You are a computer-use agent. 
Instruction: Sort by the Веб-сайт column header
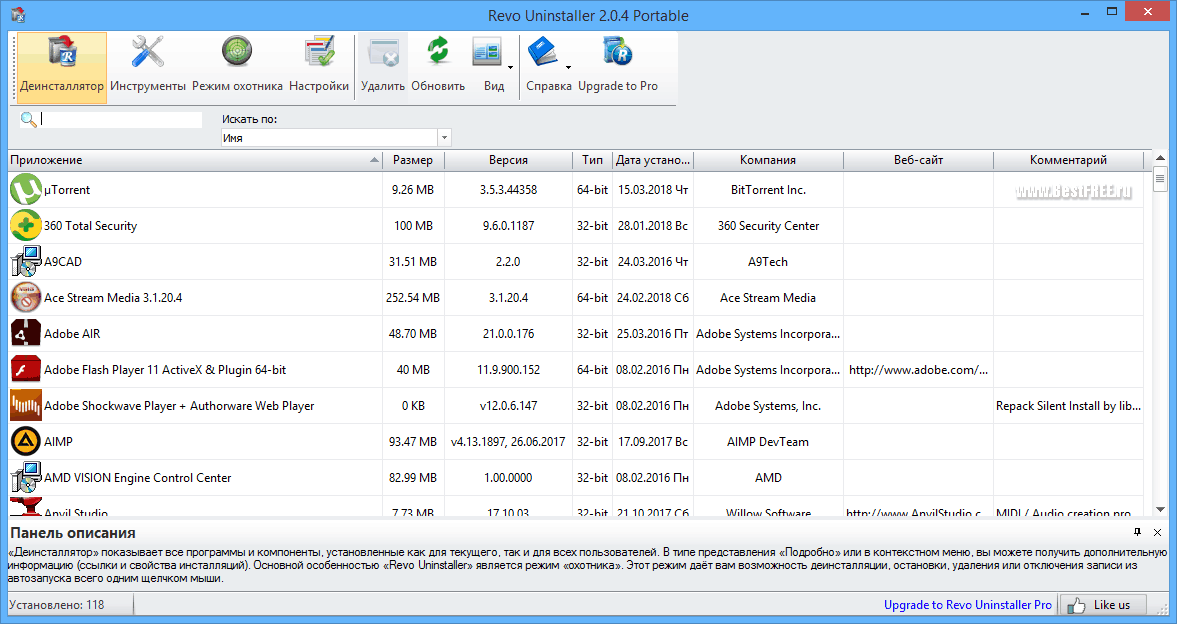click(918, 160)
